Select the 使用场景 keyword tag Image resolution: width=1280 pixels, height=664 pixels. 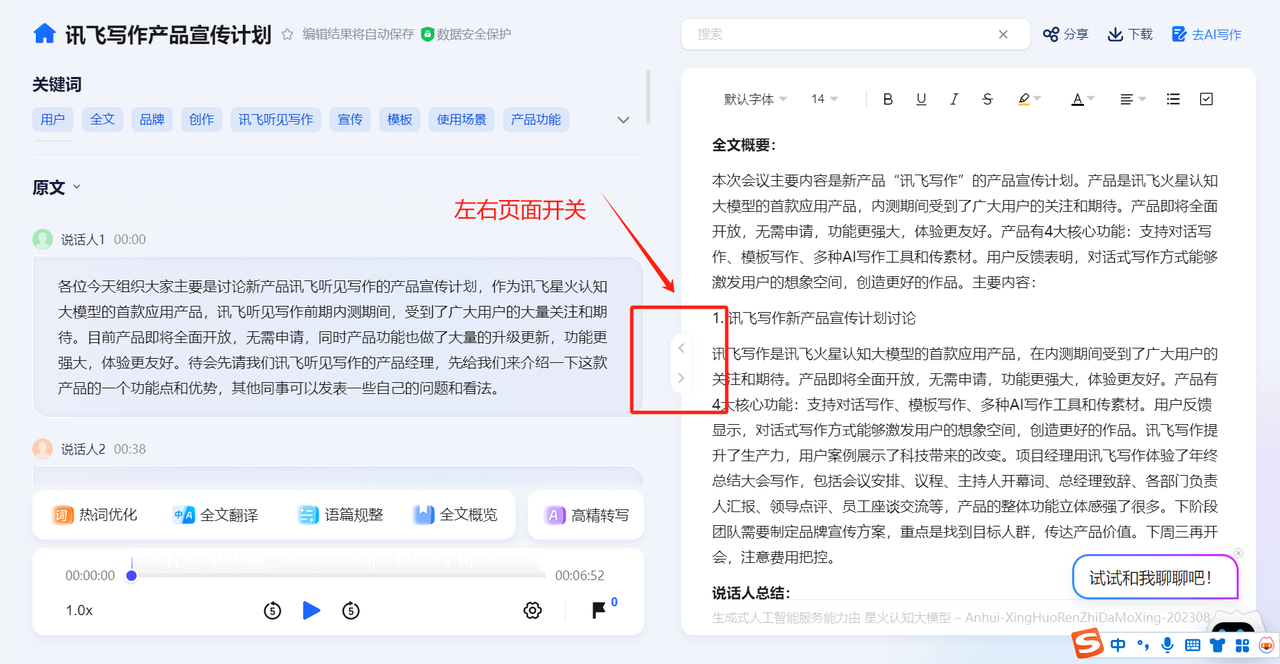click(x=462, y=119)
